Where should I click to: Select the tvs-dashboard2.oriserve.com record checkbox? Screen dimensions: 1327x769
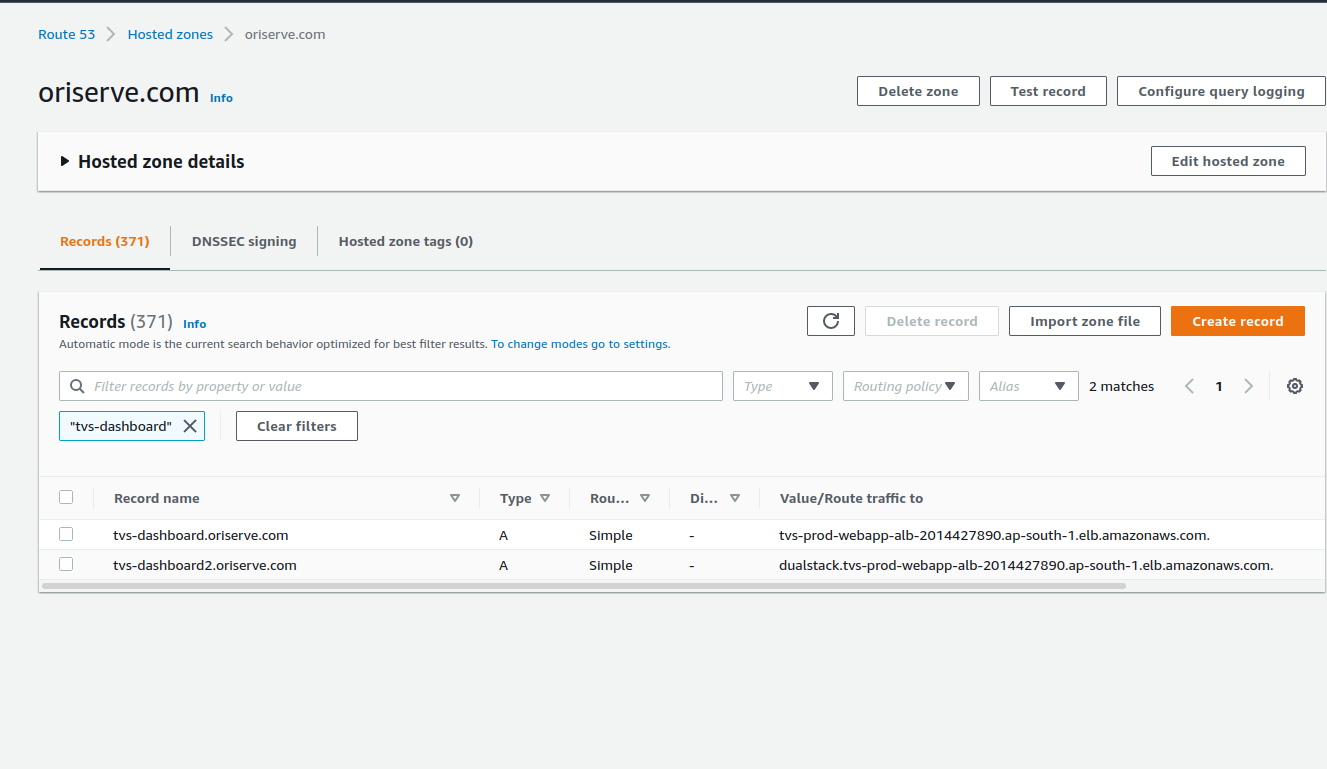pos(66,564)
